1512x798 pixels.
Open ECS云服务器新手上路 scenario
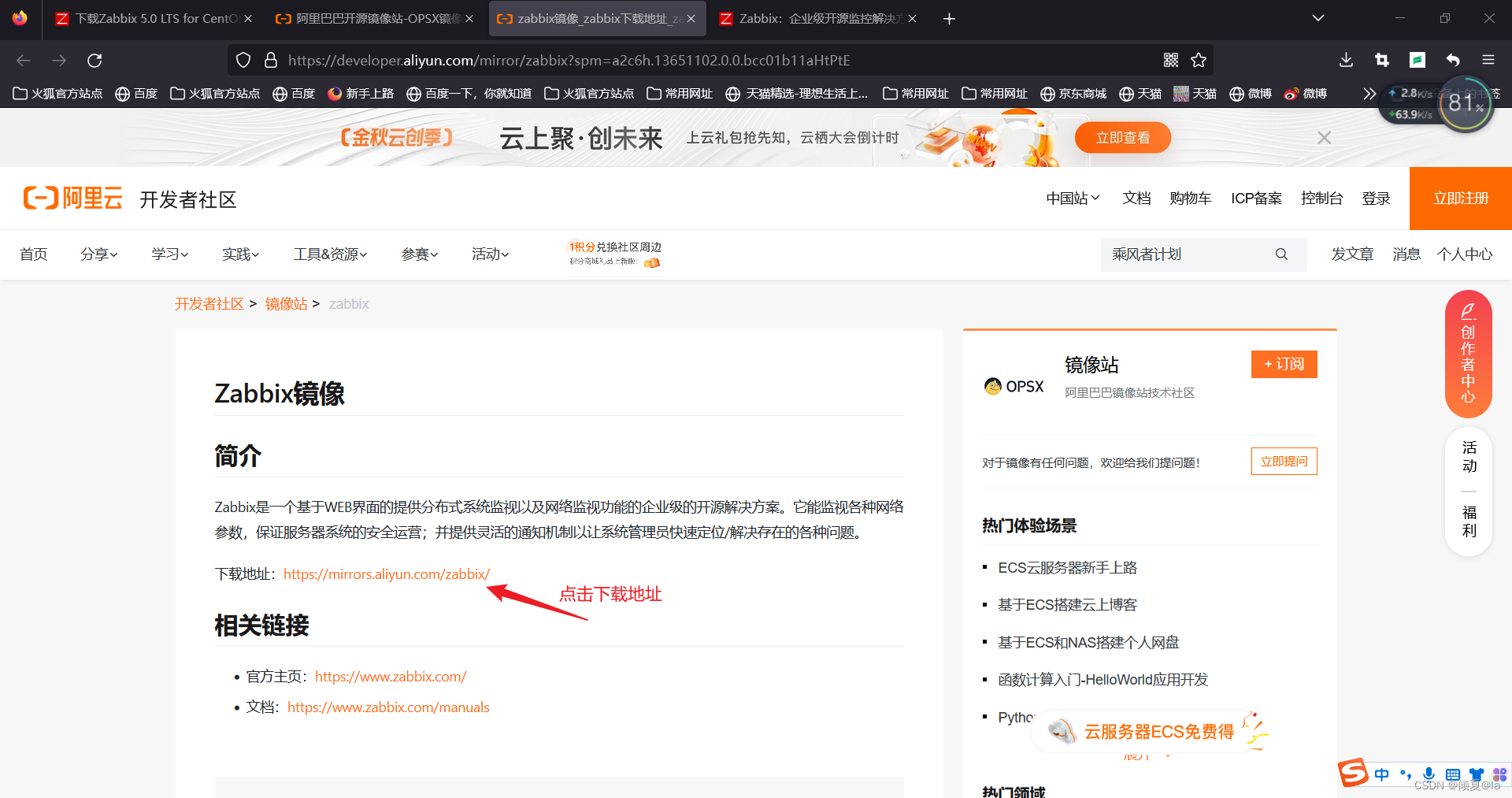pyautogui.click(x=1067, y=568)
